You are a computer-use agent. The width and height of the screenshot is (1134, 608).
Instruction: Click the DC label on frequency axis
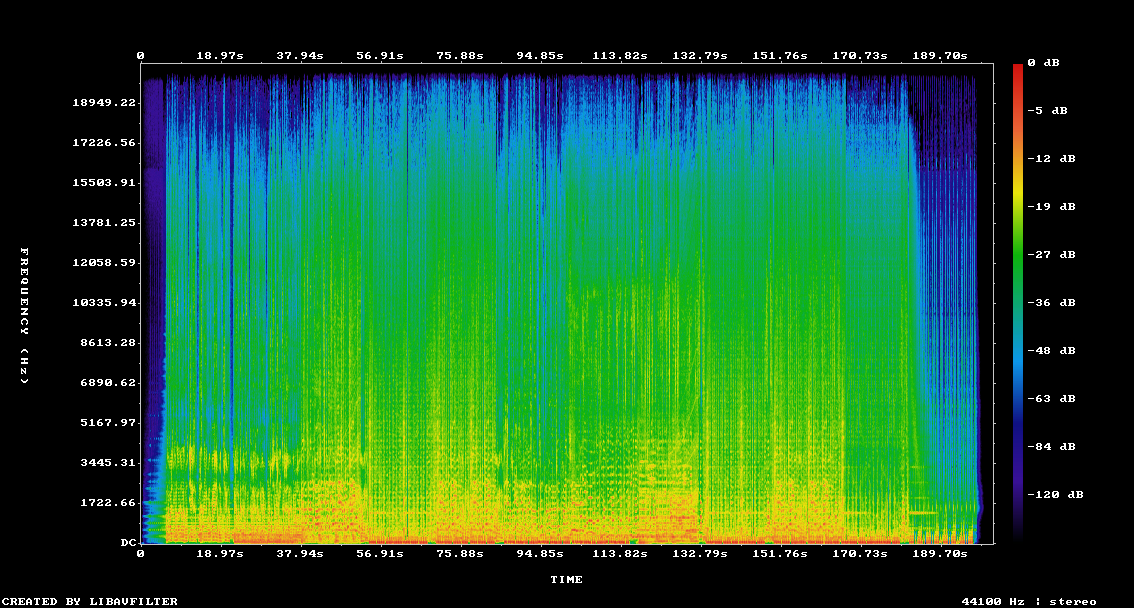tap(128, 542)
